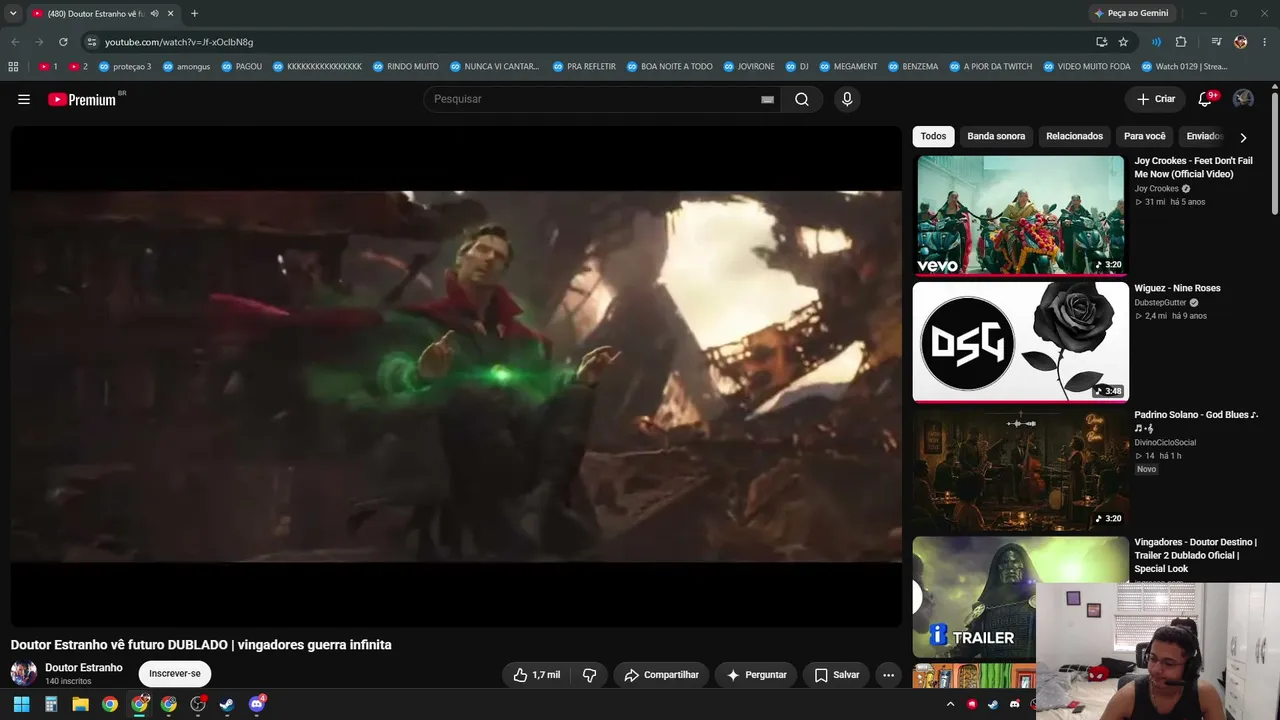The width and height of the screenshot is (1280, 720).
Task: Open Doutor Estranho channel avatar
Action: (24, 673)
